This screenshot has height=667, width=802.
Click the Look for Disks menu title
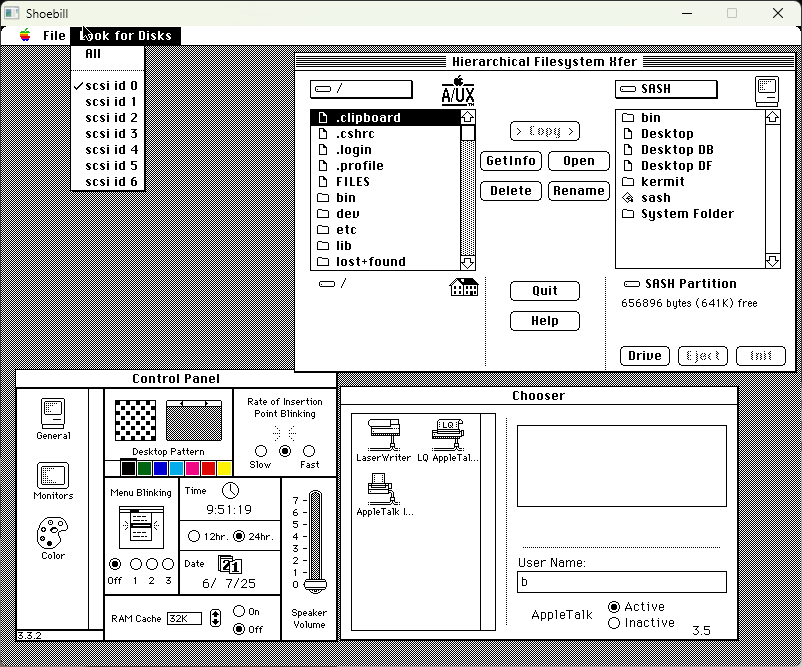point(126,36)
